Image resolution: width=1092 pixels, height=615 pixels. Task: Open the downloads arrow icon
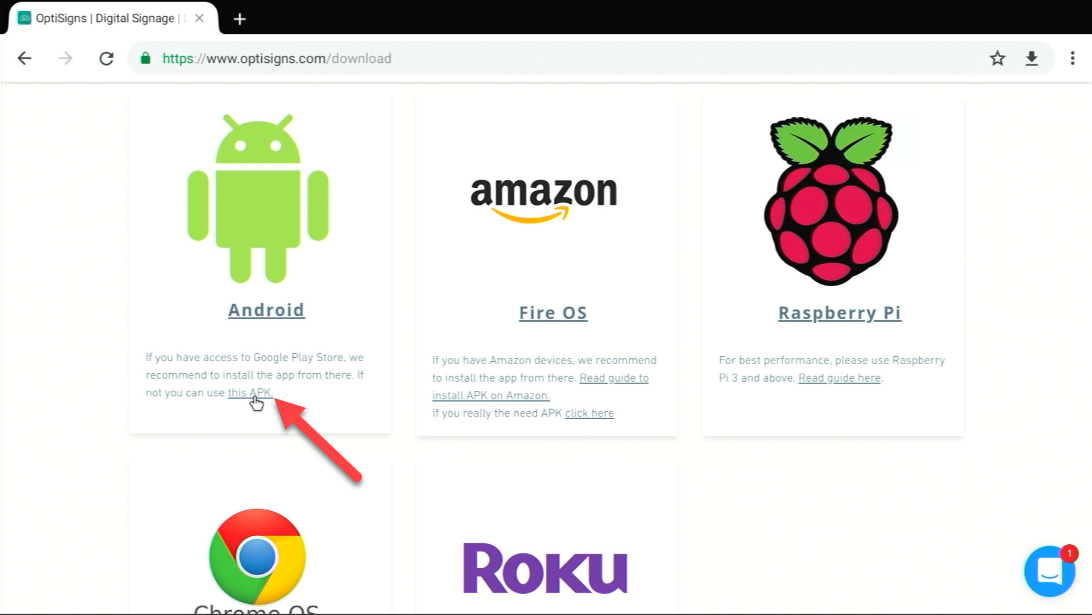point(1031,59)
